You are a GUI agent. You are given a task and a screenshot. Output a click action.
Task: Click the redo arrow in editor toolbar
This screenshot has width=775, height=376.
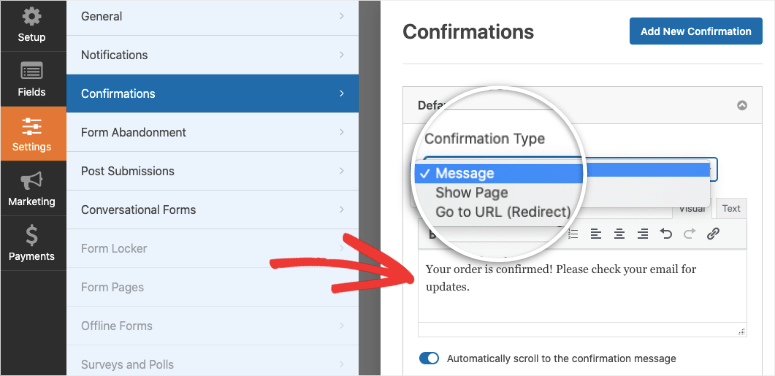tap(689, 234)
